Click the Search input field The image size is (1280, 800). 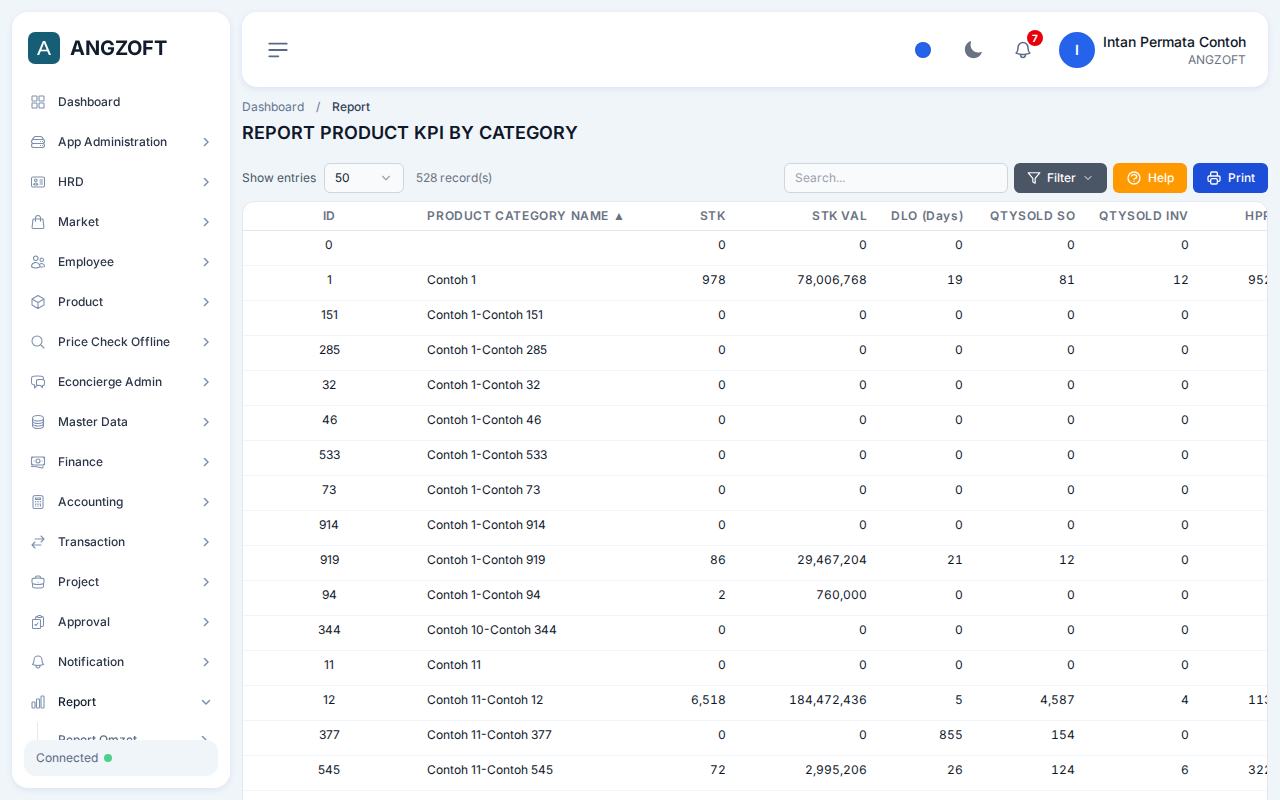click(896, 178)
